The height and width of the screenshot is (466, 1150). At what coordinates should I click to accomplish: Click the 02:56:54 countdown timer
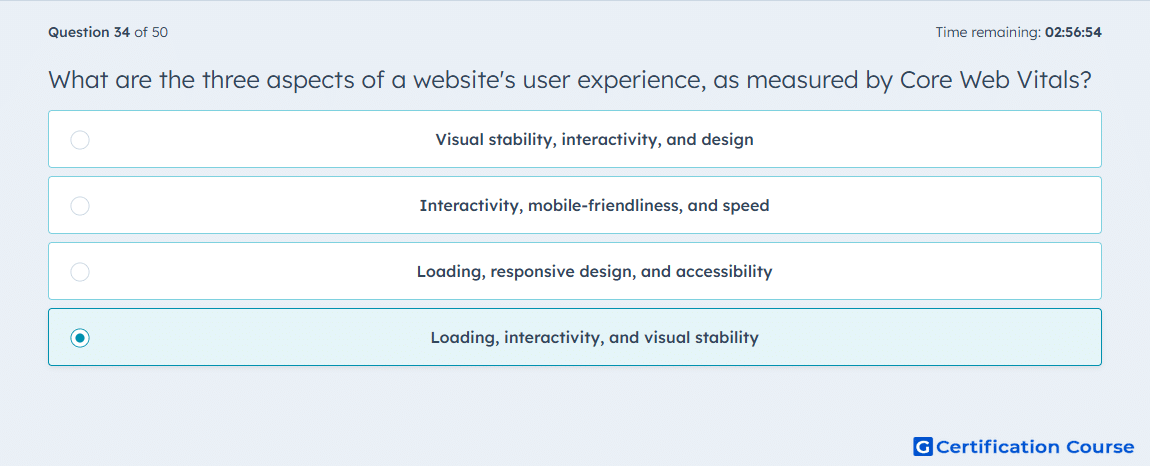click(1074, 32)
